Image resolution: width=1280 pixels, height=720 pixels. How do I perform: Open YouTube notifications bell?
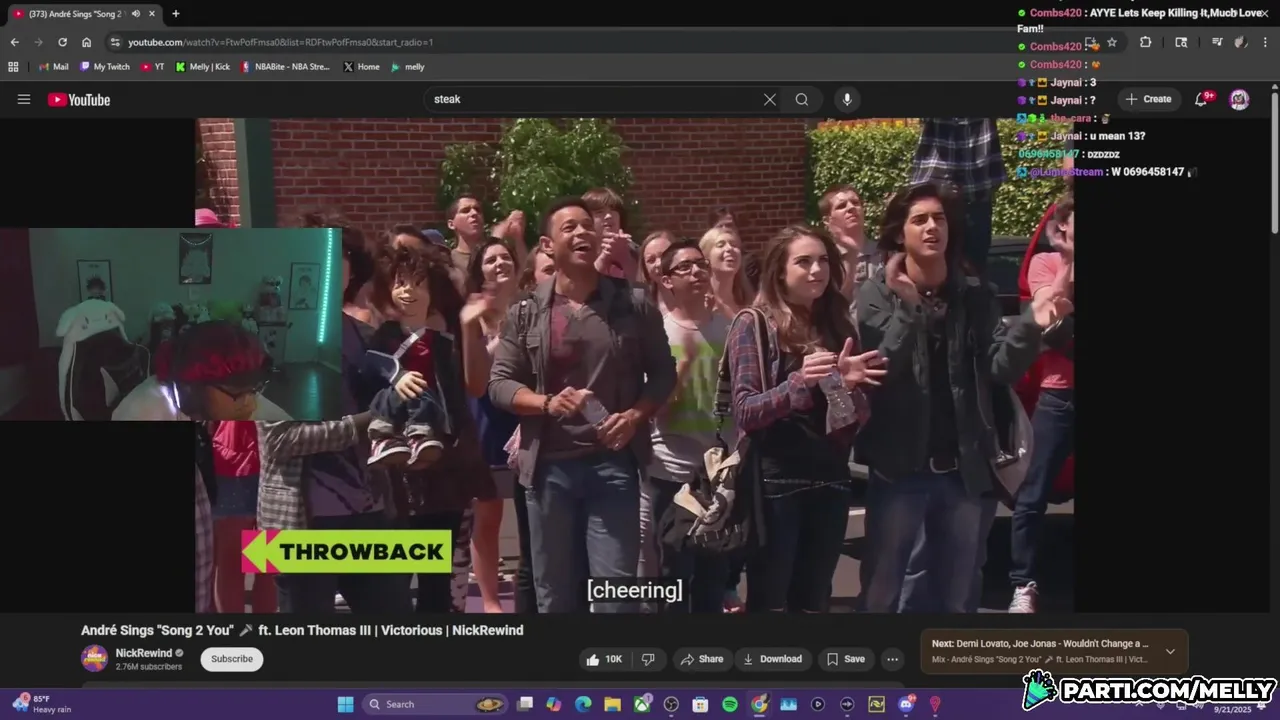[1202, 99]
